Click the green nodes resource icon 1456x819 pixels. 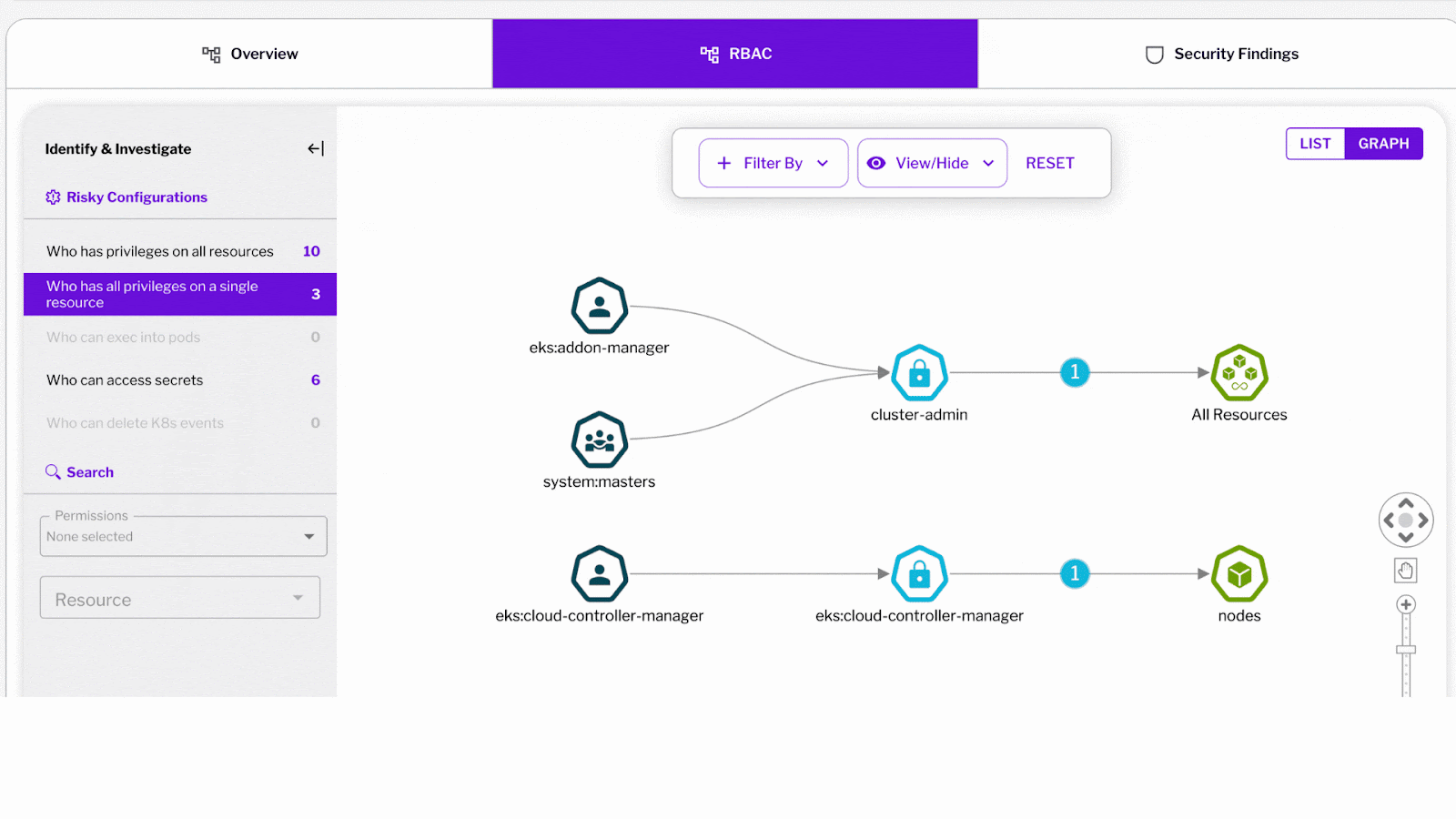point(1239,574)
